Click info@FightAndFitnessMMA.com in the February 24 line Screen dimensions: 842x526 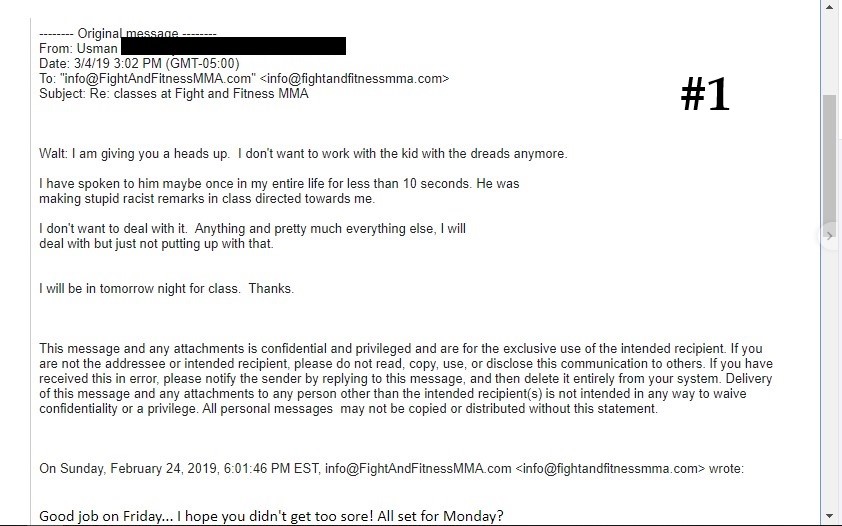(418, 469)
